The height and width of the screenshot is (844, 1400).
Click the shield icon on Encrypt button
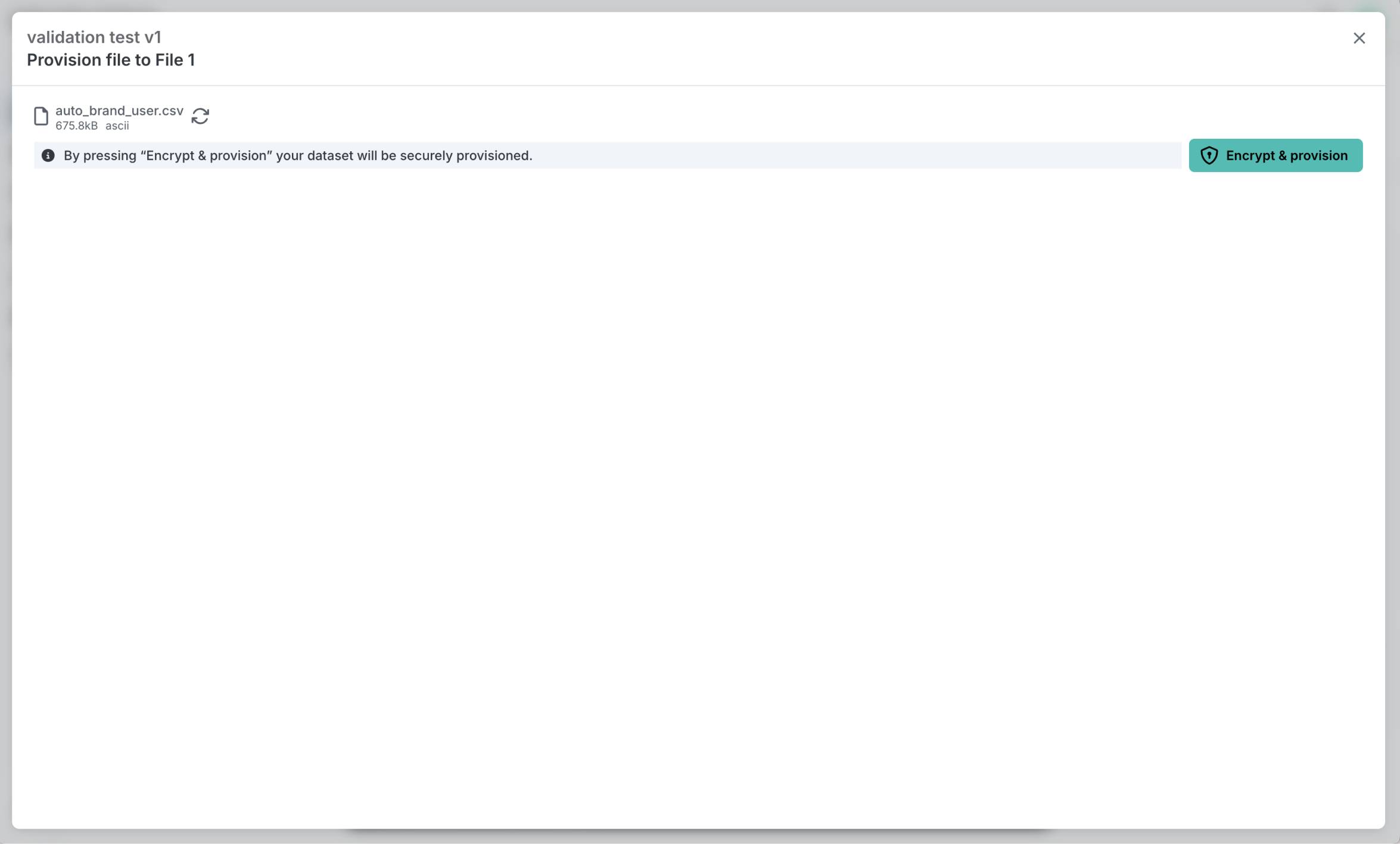coord(1209,155)
